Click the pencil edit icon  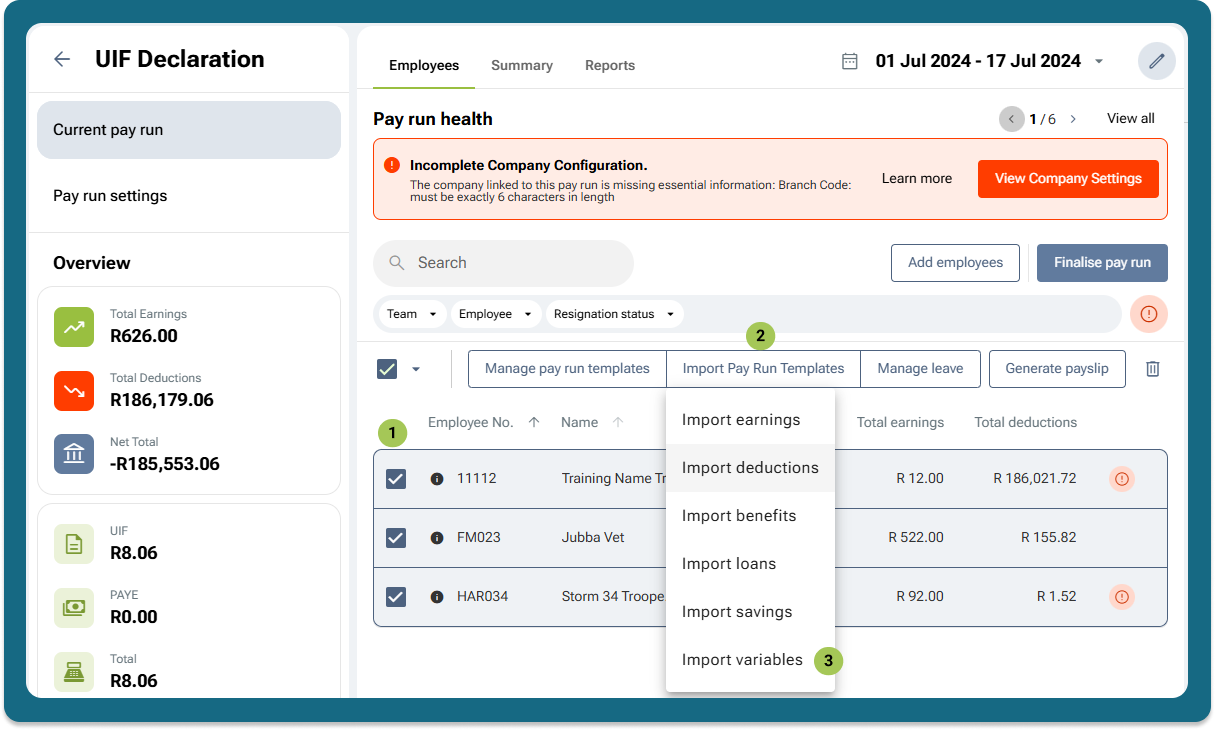coord(1156,61)
